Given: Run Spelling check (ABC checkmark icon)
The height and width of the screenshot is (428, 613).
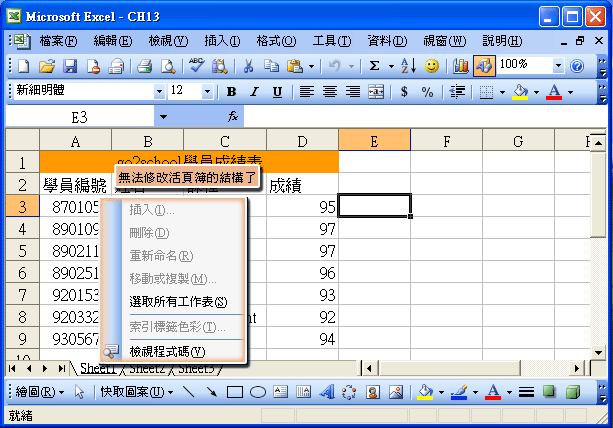Looking at the screenshot, I should 196,66.
